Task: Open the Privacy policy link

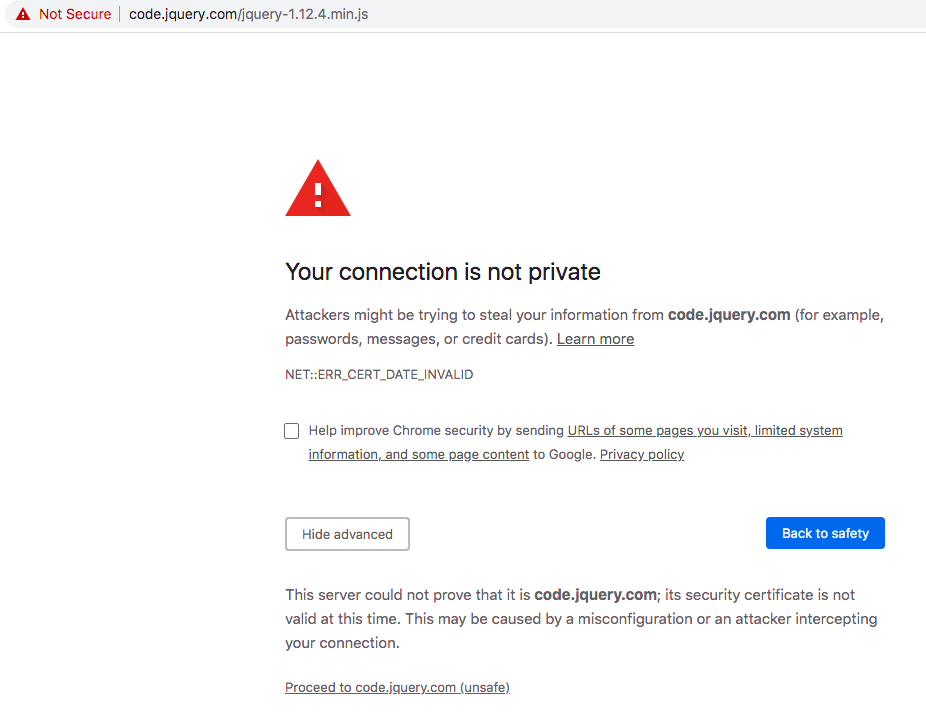Action: point(641,454)
